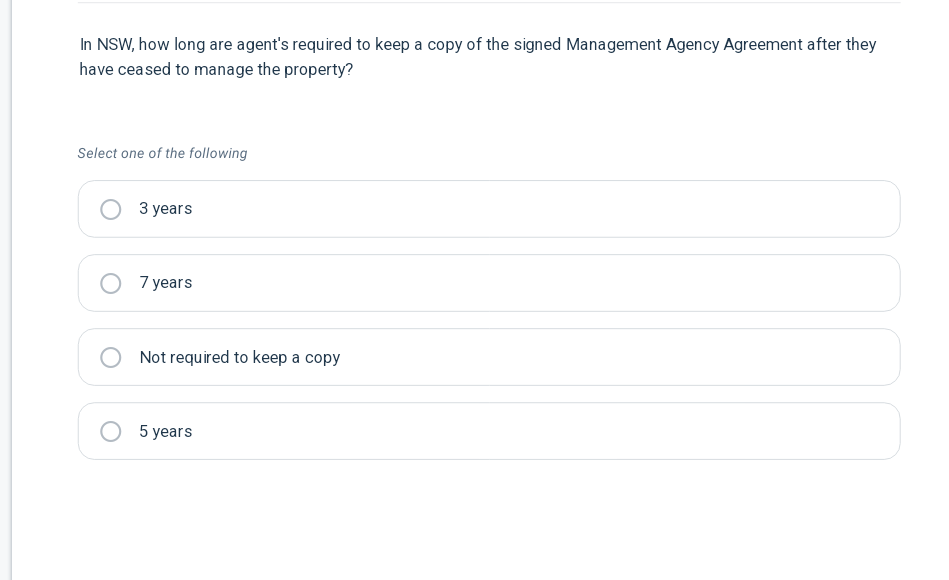Click the "Not required to keep a copy" answer card

tap(489, 357)
